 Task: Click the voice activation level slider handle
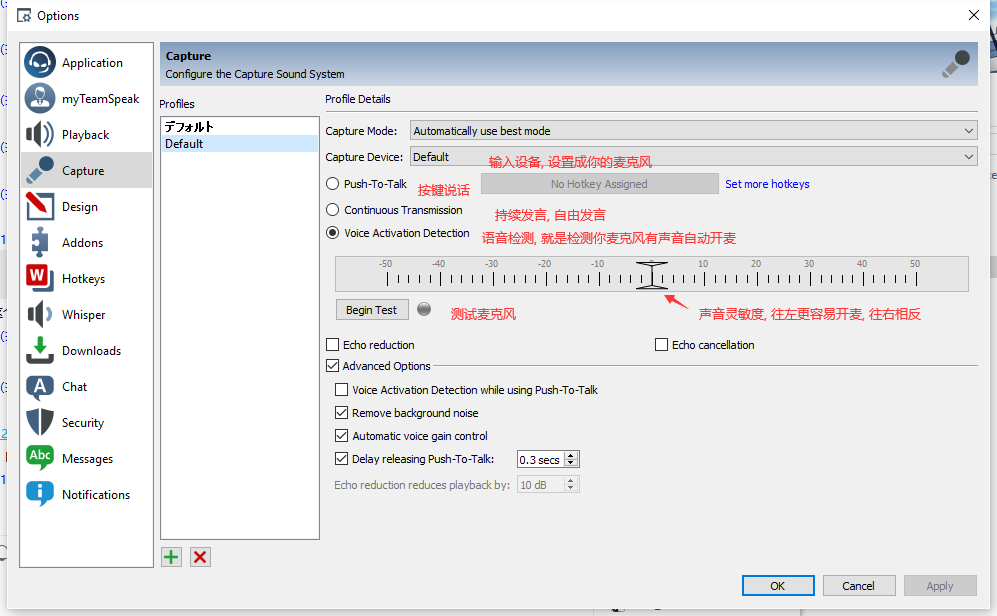(x=652, y=275)
